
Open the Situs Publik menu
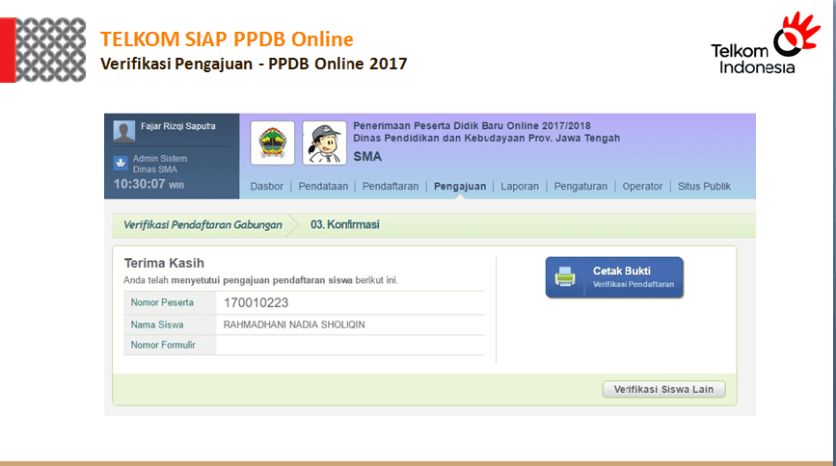coord(704,186)
